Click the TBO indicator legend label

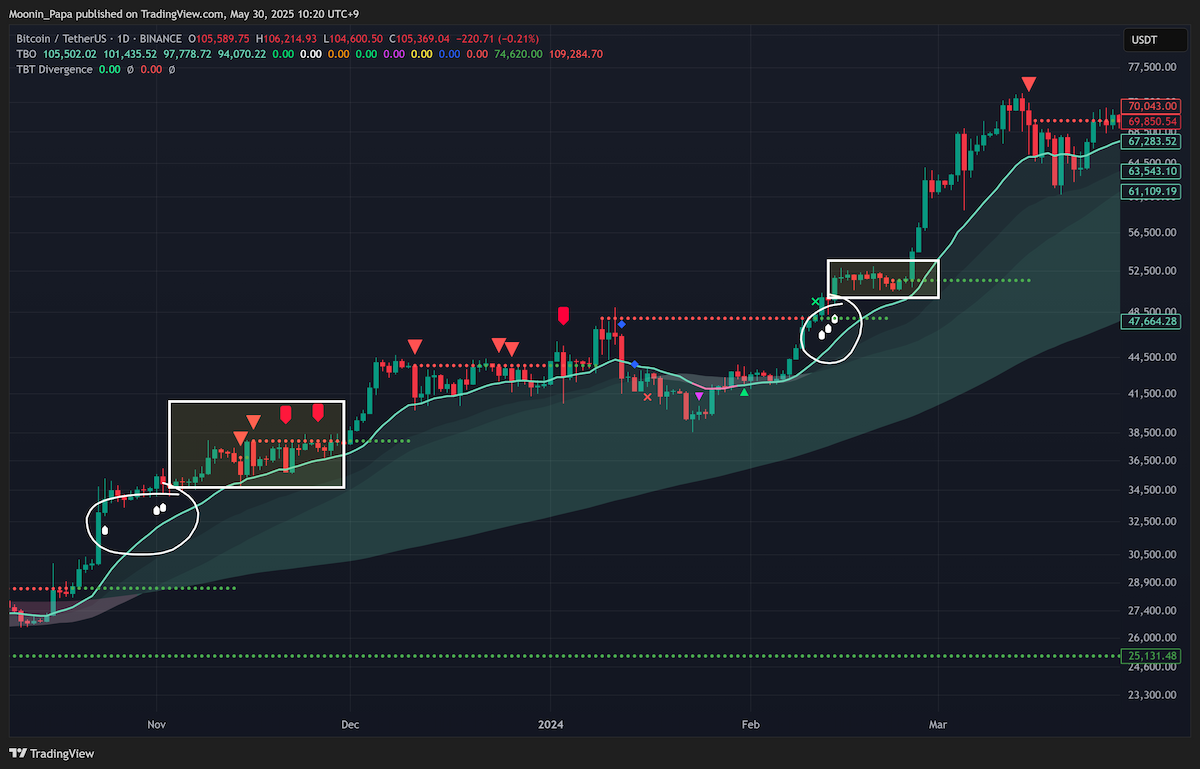coord(26,53)
